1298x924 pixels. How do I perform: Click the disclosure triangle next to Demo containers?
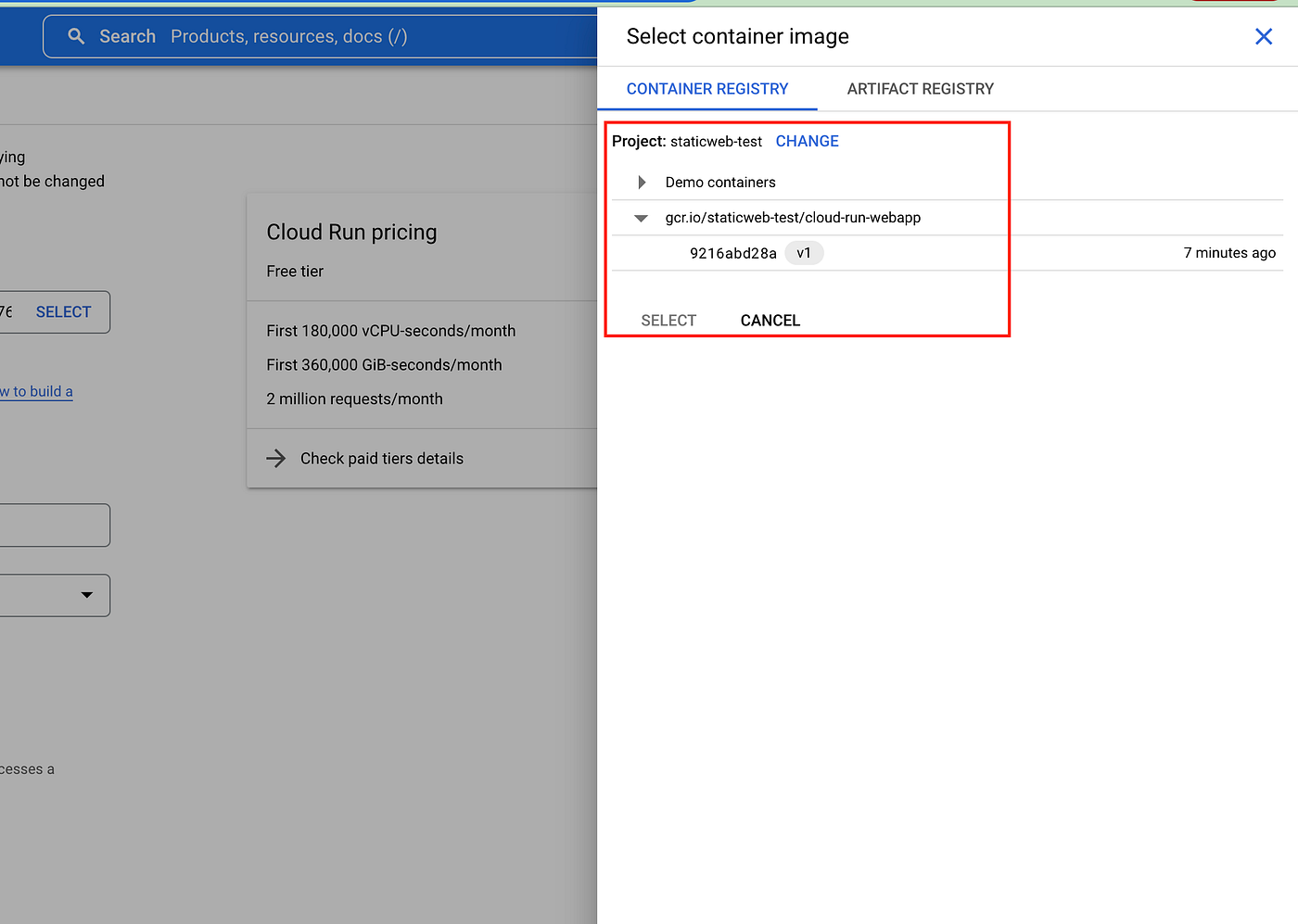tap(641, 182)
